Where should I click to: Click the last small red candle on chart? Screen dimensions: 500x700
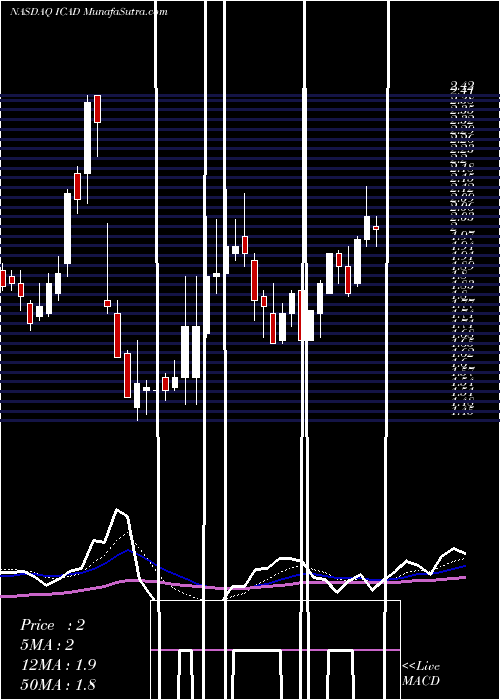click(x=376, y=228)
